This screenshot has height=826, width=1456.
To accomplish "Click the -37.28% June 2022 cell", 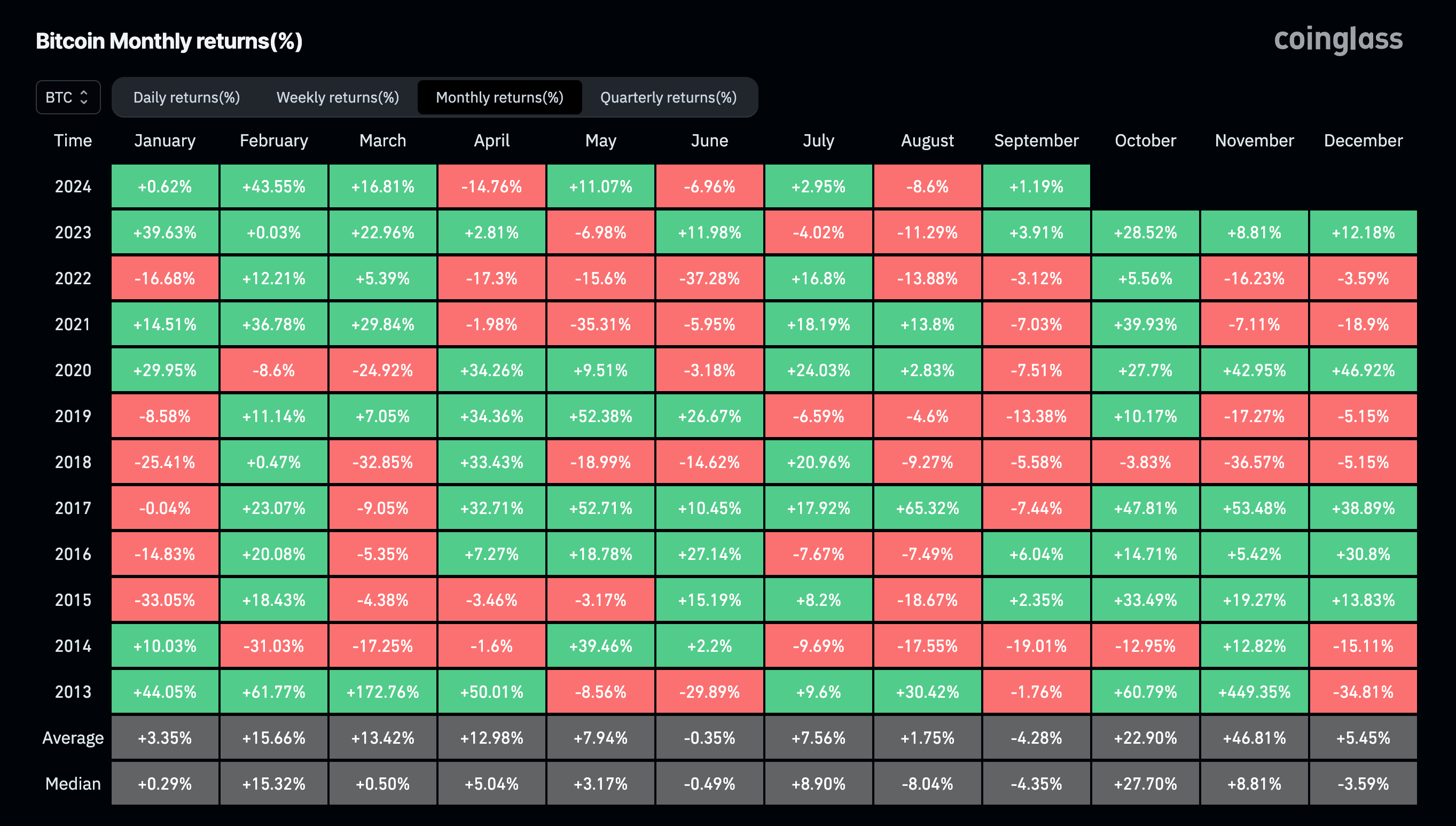I will [709, 278].
